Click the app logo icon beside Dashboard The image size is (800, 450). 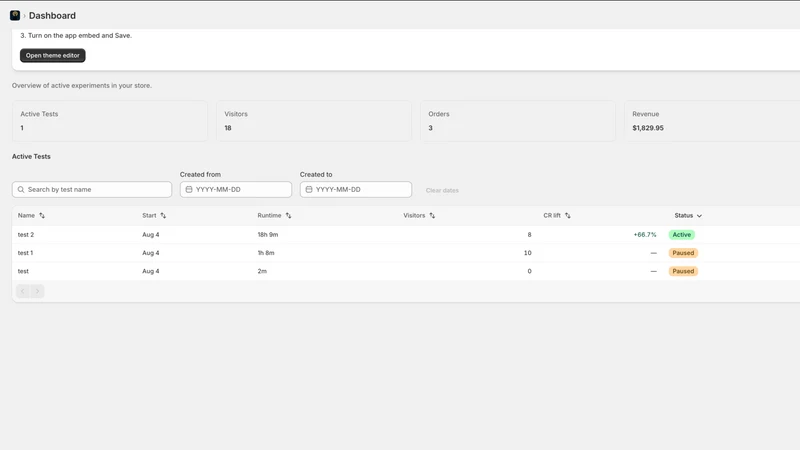click(x=15, y=15)
